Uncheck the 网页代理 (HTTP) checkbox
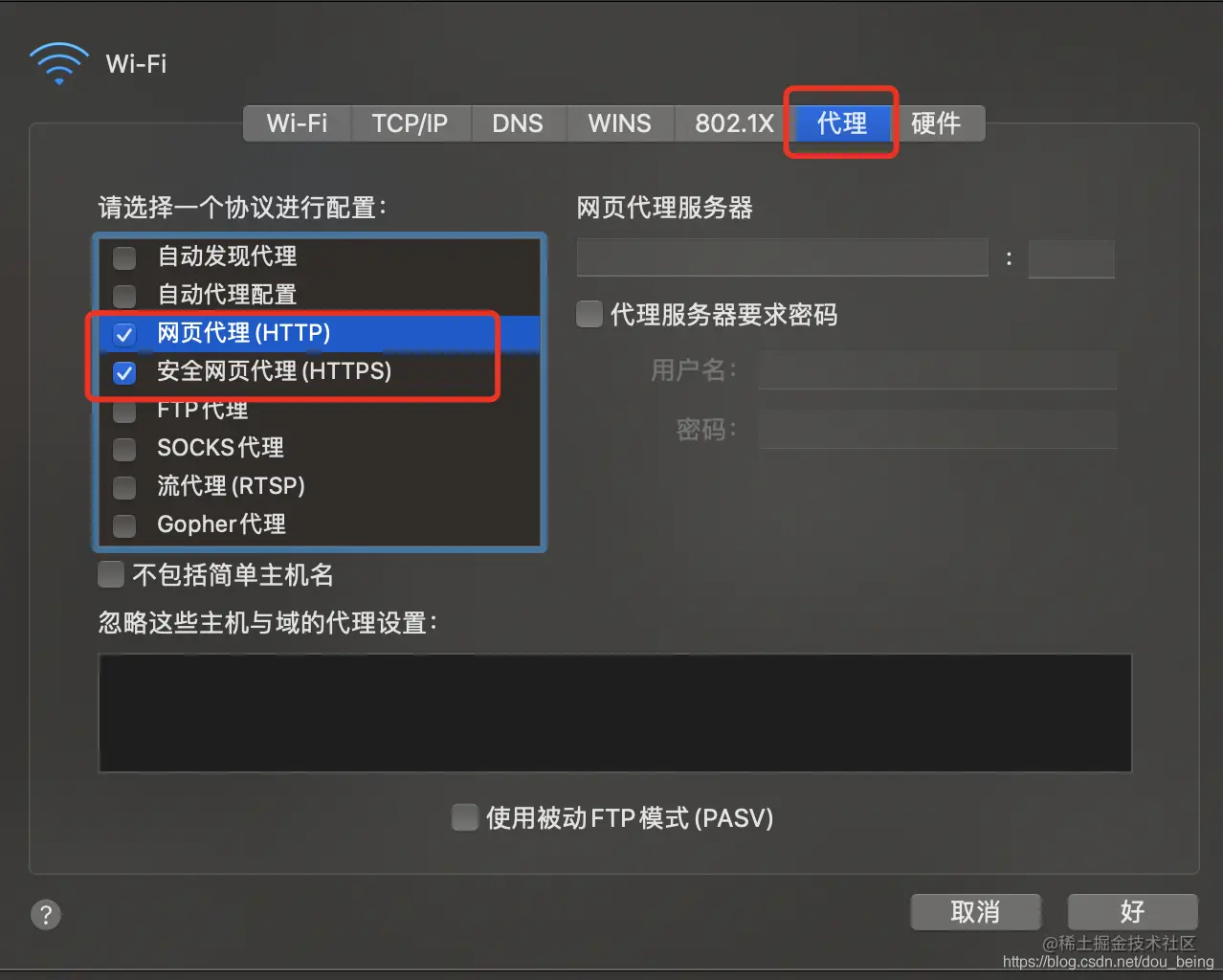1223x980 pixels. click(x=124, y=334)
